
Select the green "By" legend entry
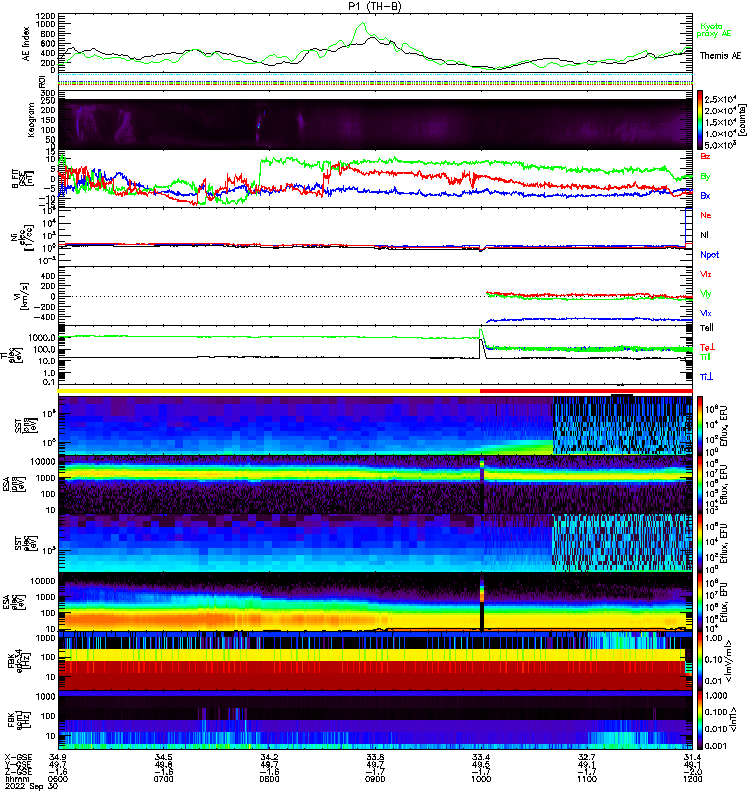[x=705, y=177]
